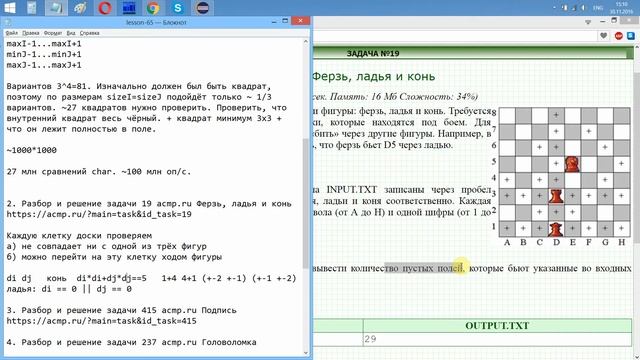
Task: Click the network signal tray icon
Action: point(574,8)
